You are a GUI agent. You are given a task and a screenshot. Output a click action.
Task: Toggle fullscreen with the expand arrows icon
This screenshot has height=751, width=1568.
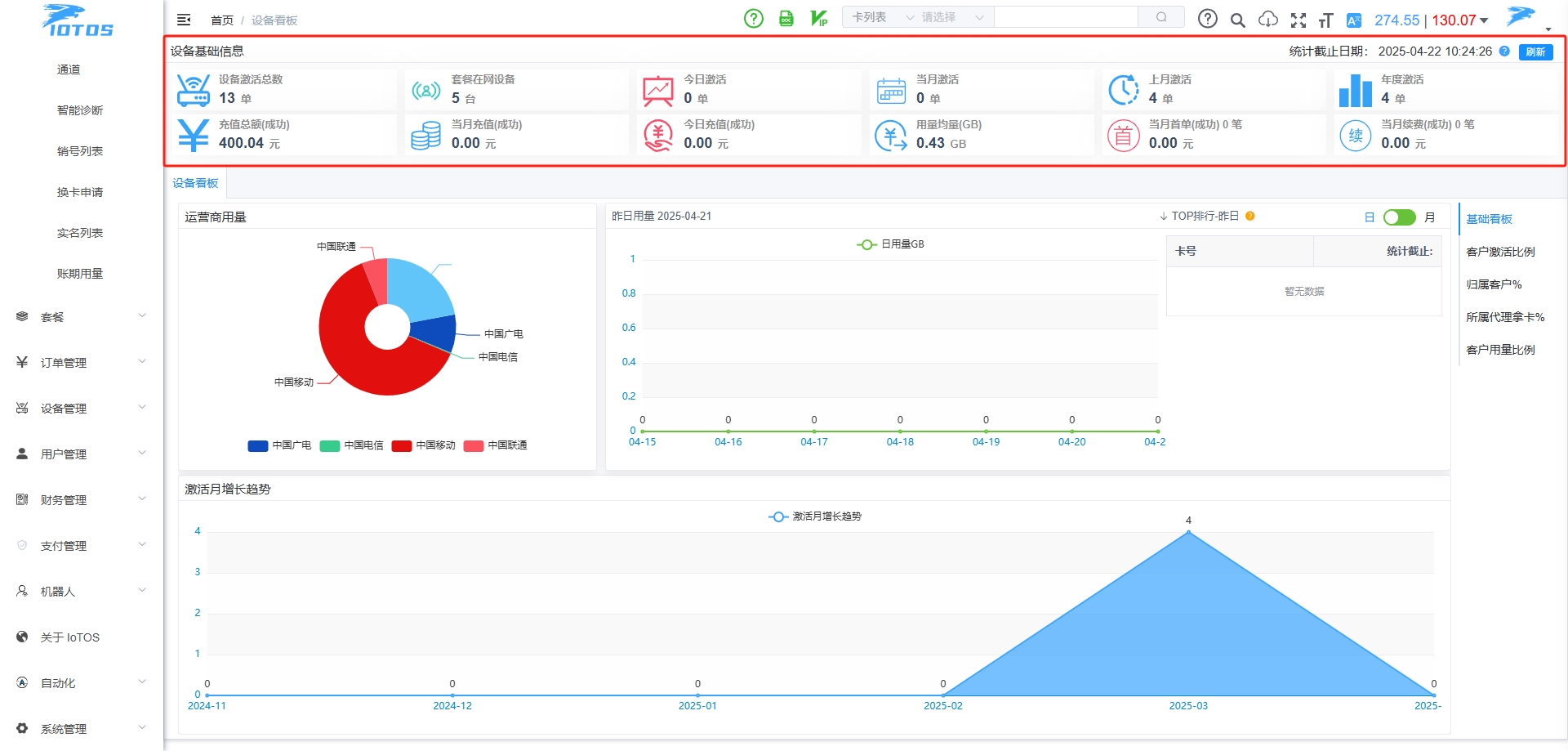pos(1298,20)
